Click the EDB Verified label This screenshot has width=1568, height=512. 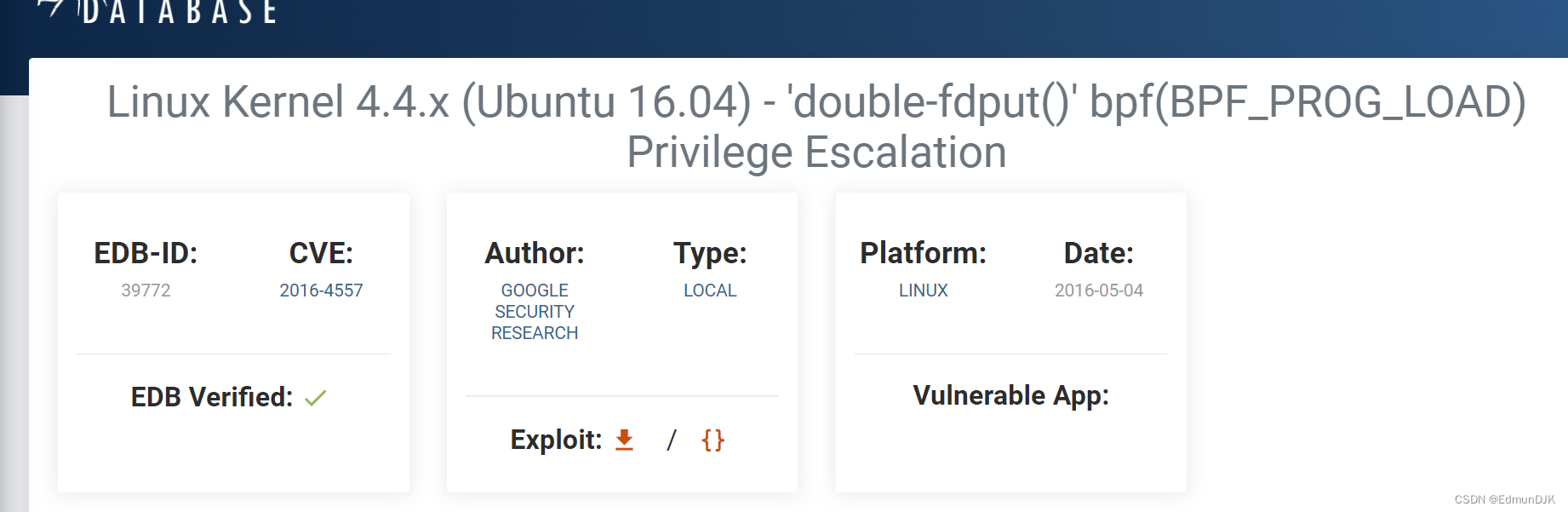coord(210,396)
